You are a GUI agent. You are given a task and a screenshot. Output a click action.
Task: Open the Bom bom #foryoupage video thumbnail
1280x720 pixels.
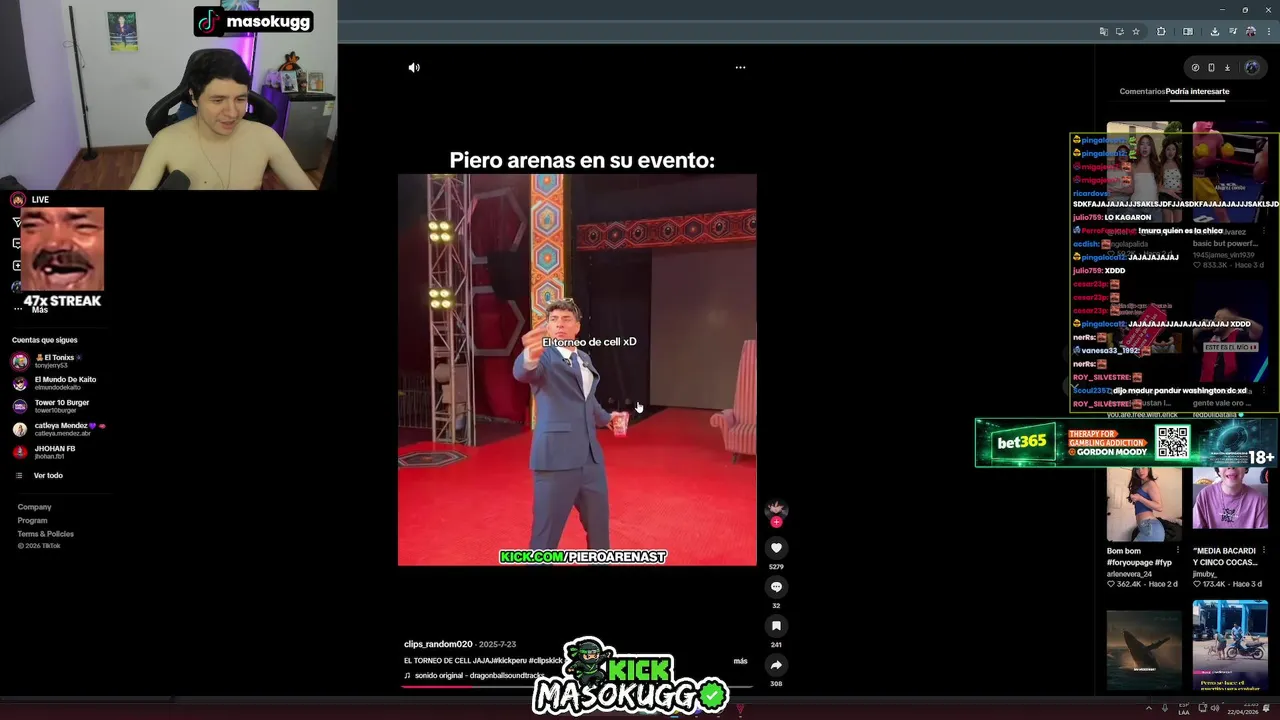1144,504
